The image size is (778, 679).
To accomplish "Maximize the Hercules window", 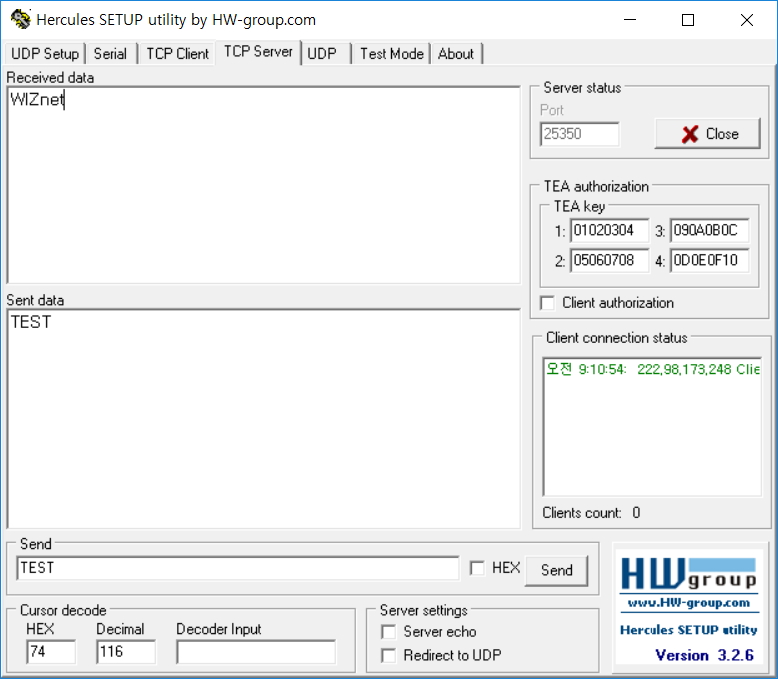I will [688, 20].
